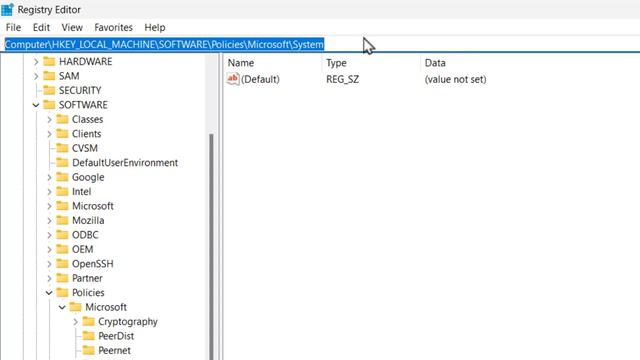The height and width of the screenshot is (360, 640).
Task: Click the HARDWARE folder icon
Action: 49,61
